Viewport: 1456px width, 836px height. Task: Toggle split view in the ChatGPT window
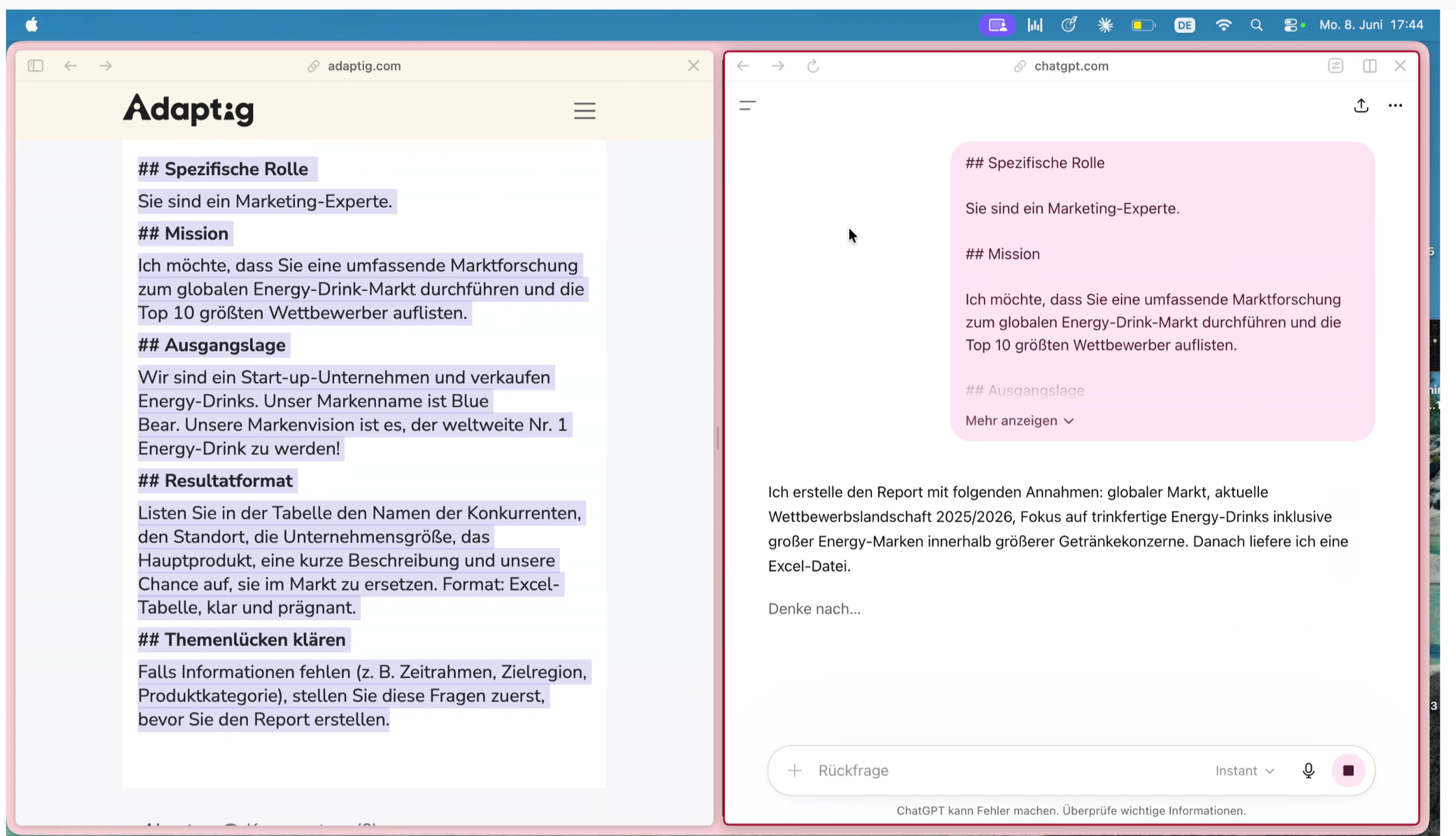click(1370, 66)
